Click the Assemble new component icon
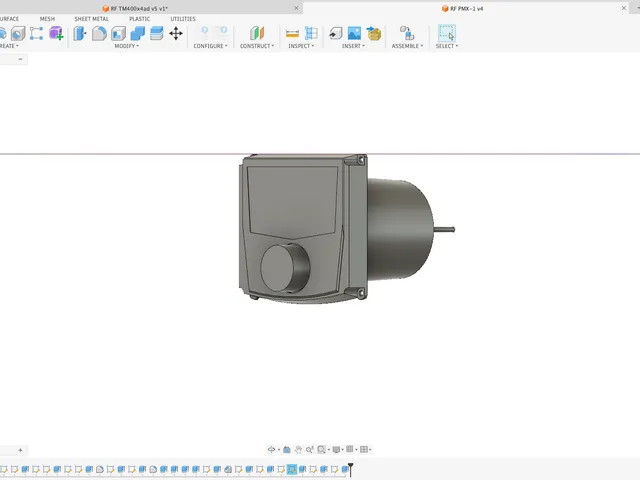The image size is (640, 480). point(407,33)
